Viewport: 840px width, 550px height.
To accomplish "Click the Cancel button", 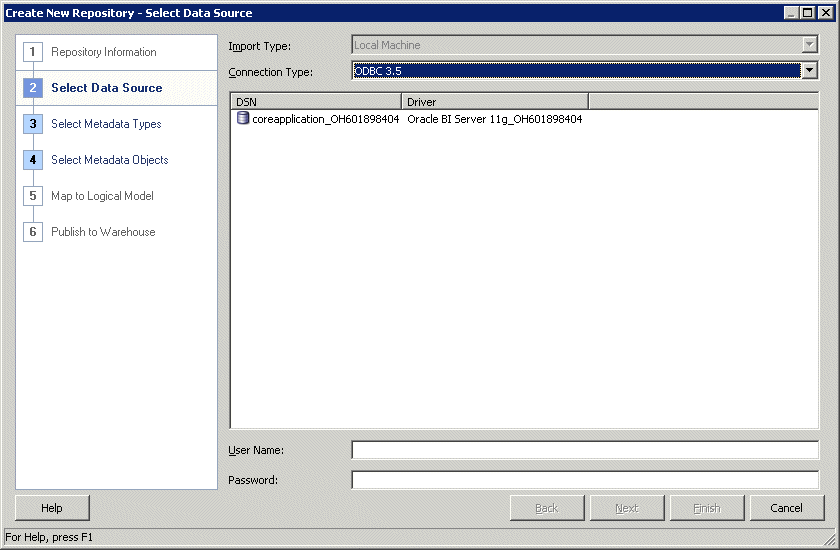I will (786, 508).
